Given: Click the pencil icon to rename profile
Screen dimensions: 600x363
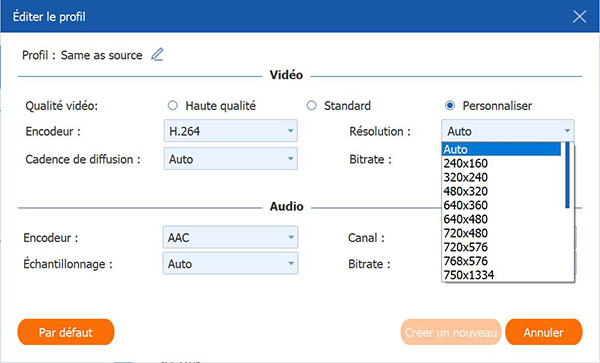Looking at the screenshot, I should pyautogui.click(x=157, y=55).
